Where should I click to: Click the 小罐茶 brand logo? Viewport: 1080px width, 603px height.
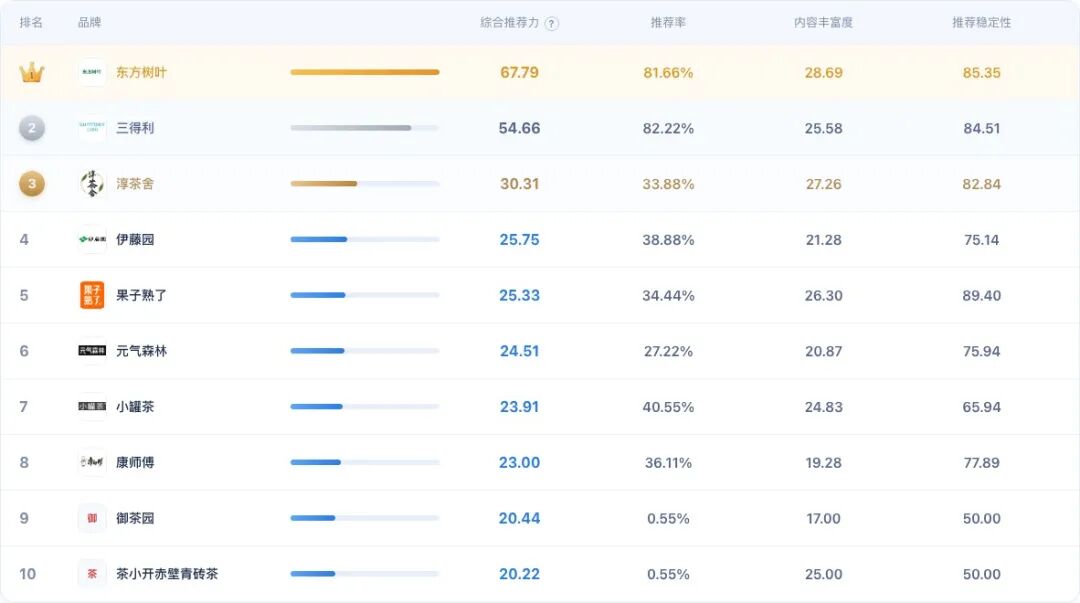click(x=92, y=407)
